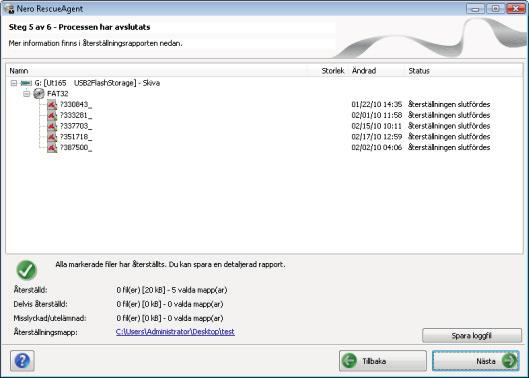Click the date 02/15/10 10:11
This screenshot has width=529, height=378.
coord(377,126)
